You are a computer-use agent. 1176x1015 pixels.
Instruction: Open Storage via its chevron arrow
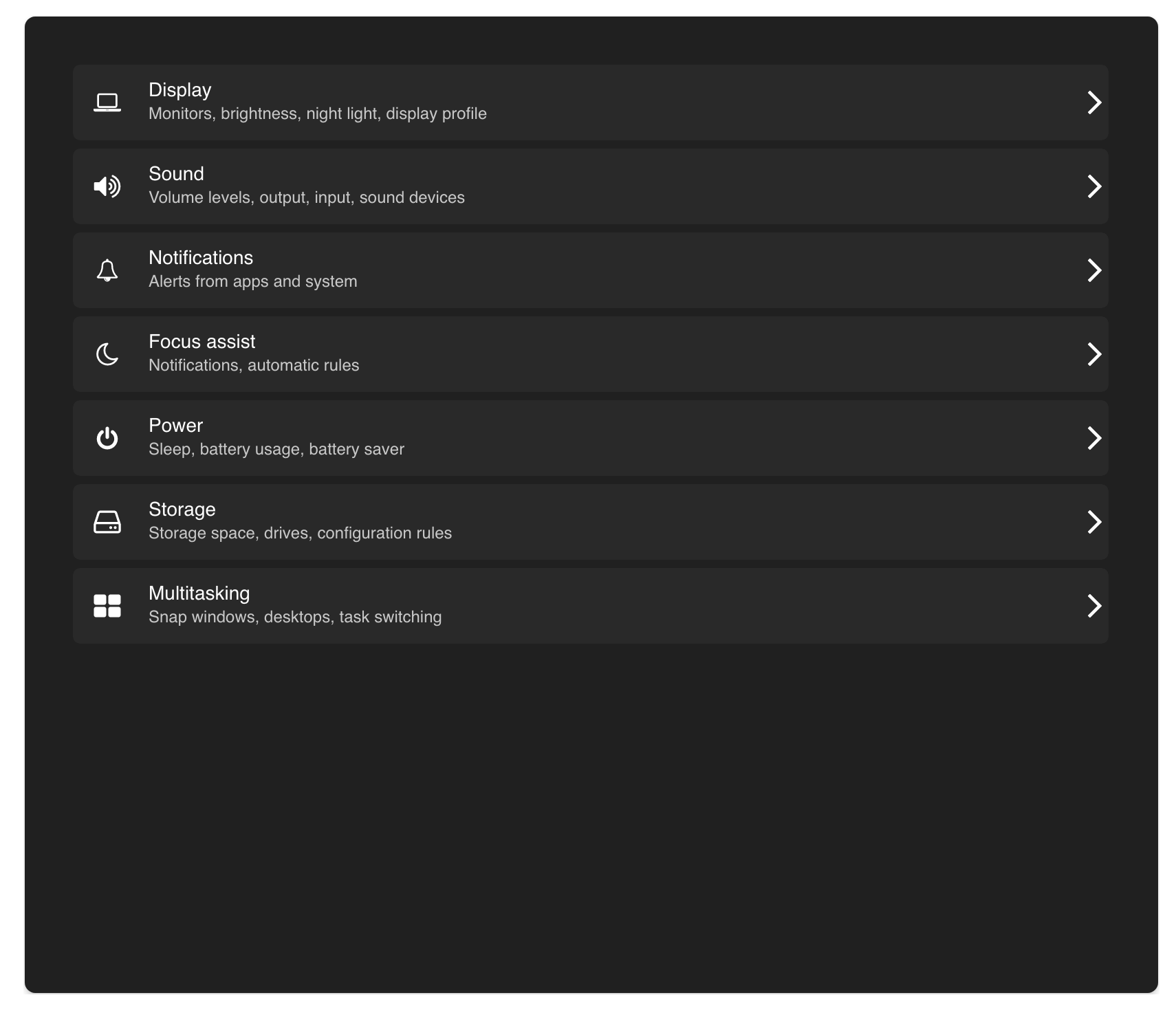point(1093,522)
